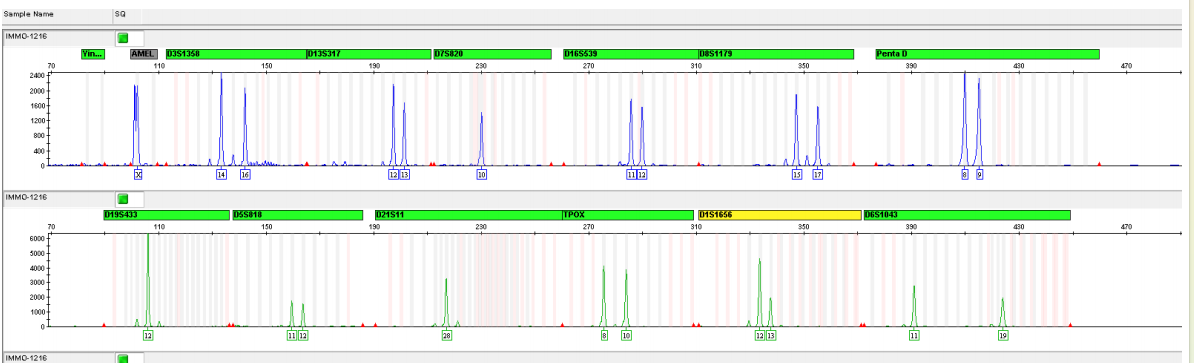This screenshot has width=1194, height=363.
Task: Select the TPOX marker bar
Action: 627,215
